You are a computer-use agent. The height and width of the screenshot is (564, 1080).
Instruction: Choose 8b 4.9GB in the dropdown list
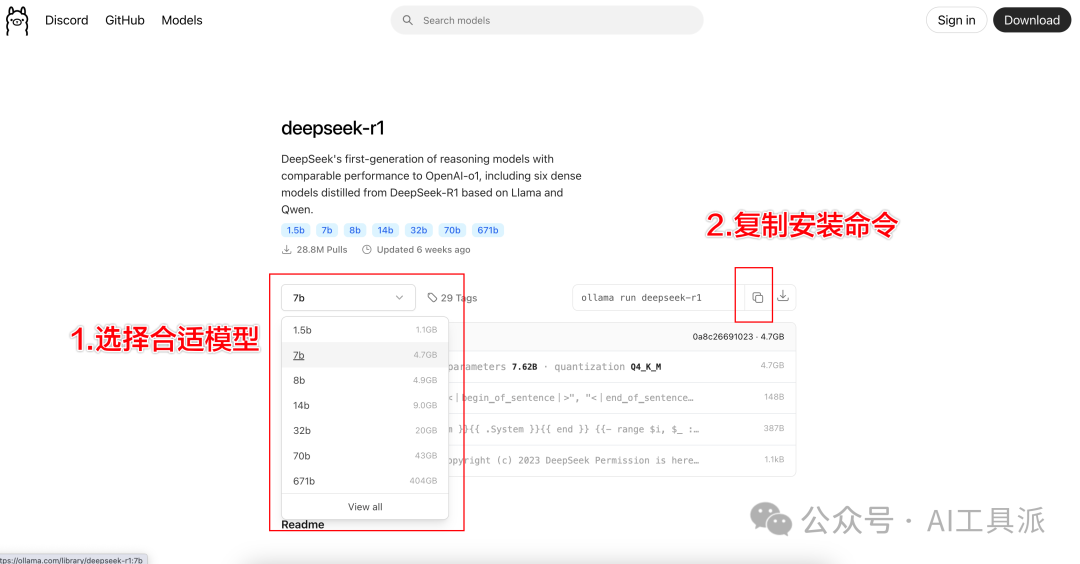coord(365,380)
